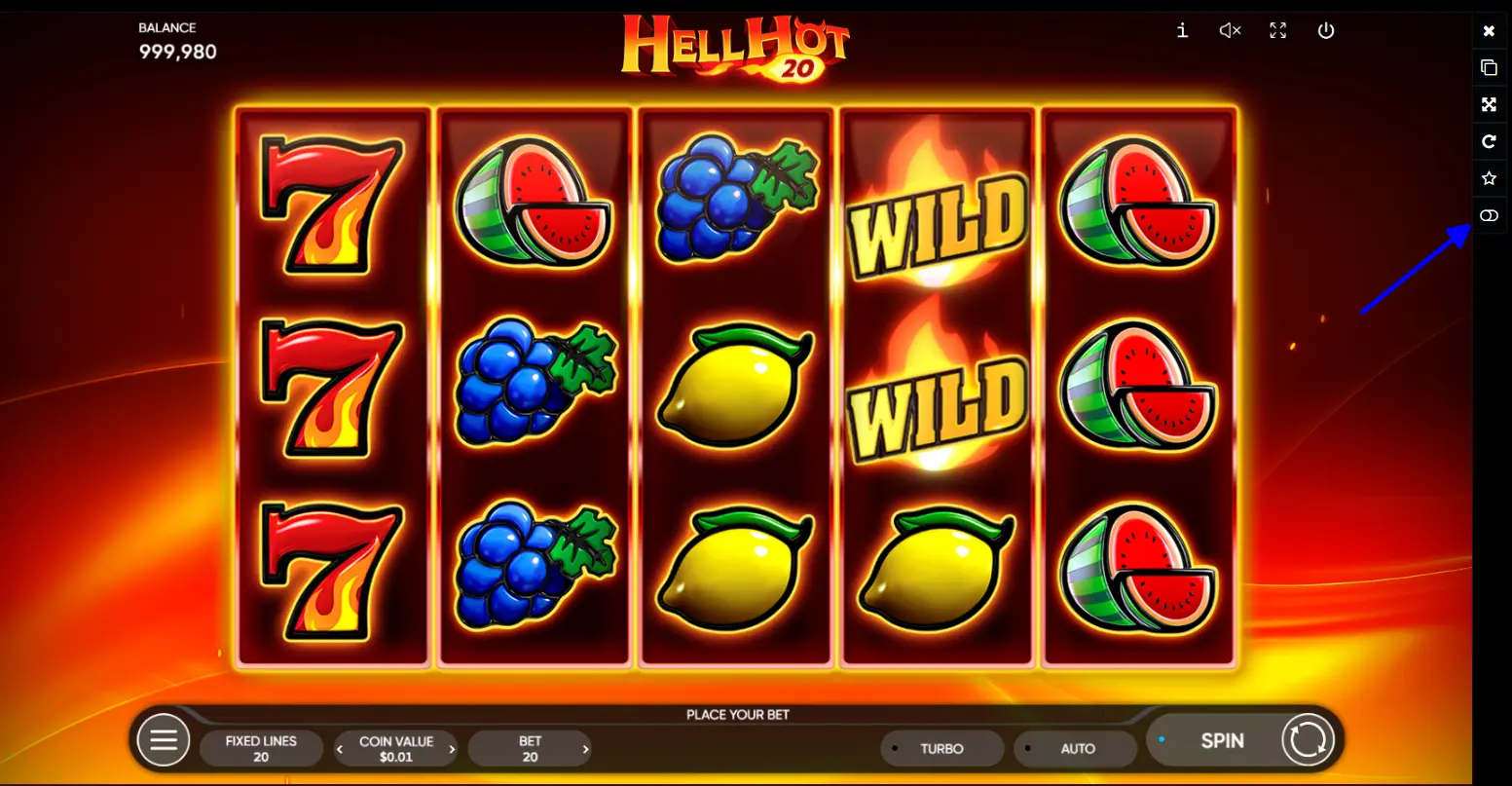The height and width of the screenshot is (786, 1512).
Task: Click the circular spin arrows icon
Action: tap(1307, 741)
